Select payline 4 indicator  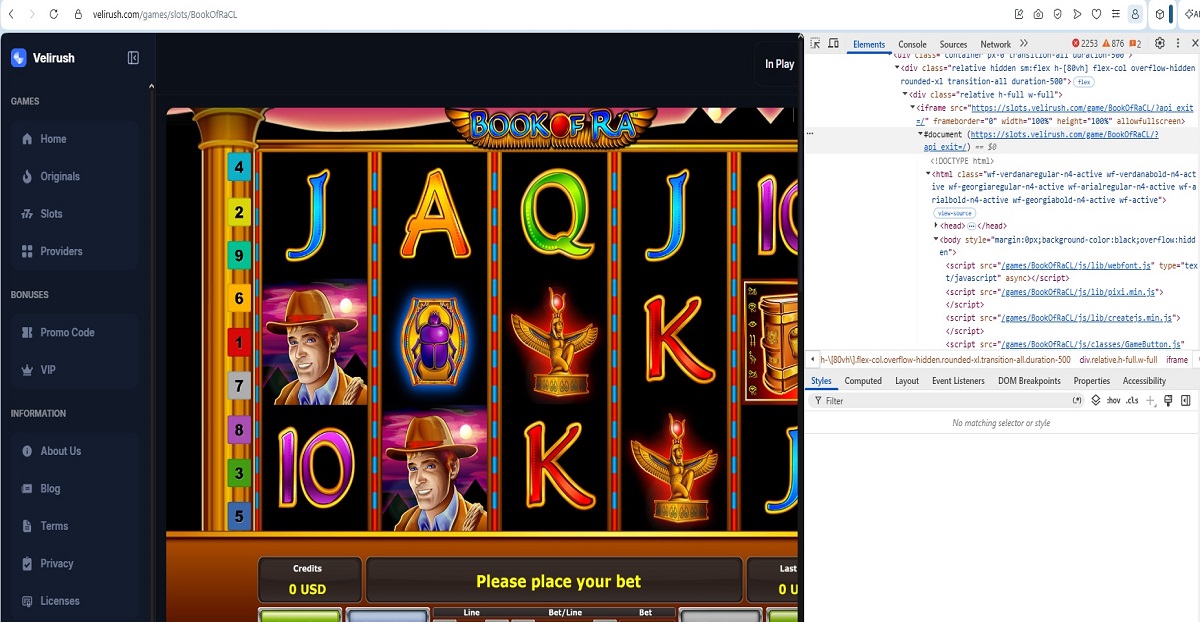[239, 167]
